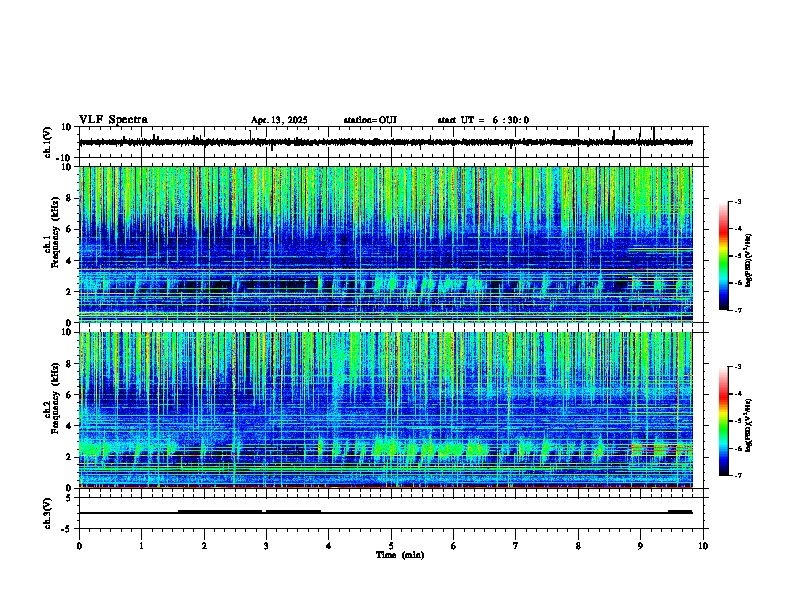This screenshot has width=792, height=612.
Task: Click the ch.2 spectrogram colorbar
Action: coord(723,421)
